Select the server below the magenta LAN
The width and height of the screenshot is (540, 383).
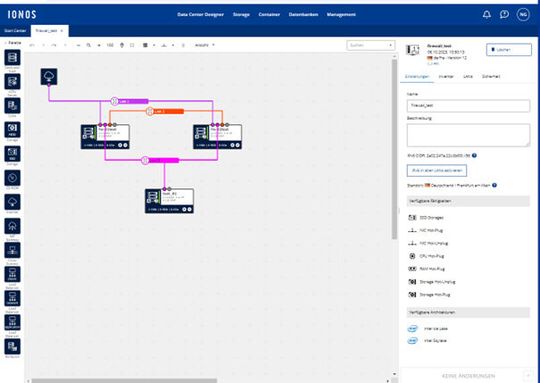[x=169, y=201]
